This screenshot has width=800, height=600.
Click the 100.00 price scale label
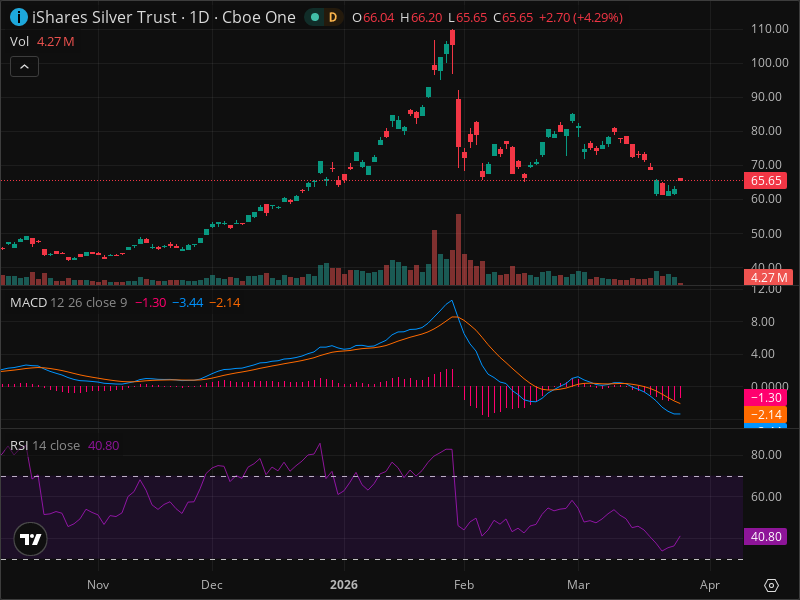click(770, 63)
